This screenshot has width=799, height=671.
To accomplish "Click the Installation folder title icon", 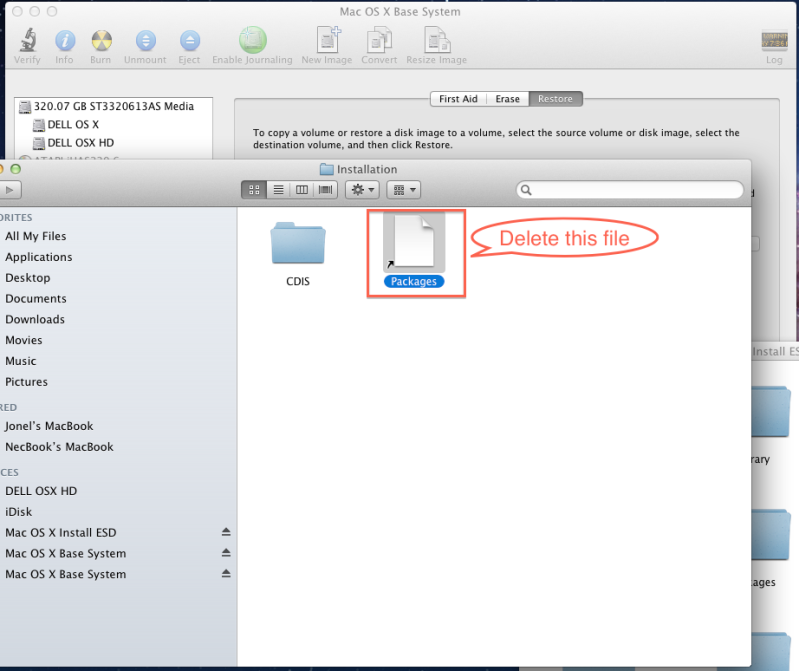I will point(326,169).
